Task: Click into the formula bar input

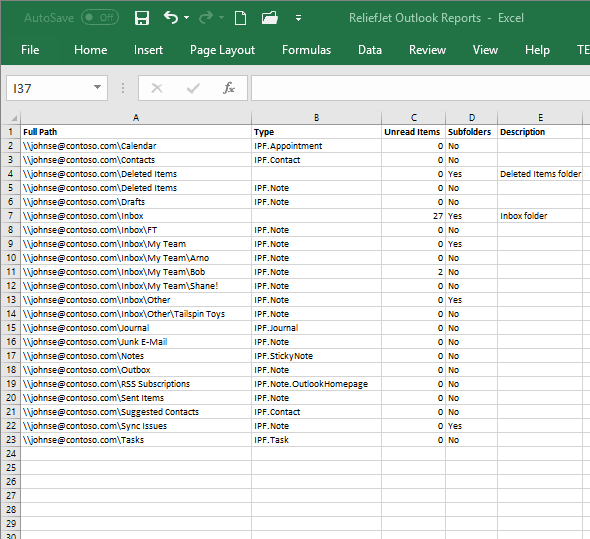Action: [x=421, y=88]
